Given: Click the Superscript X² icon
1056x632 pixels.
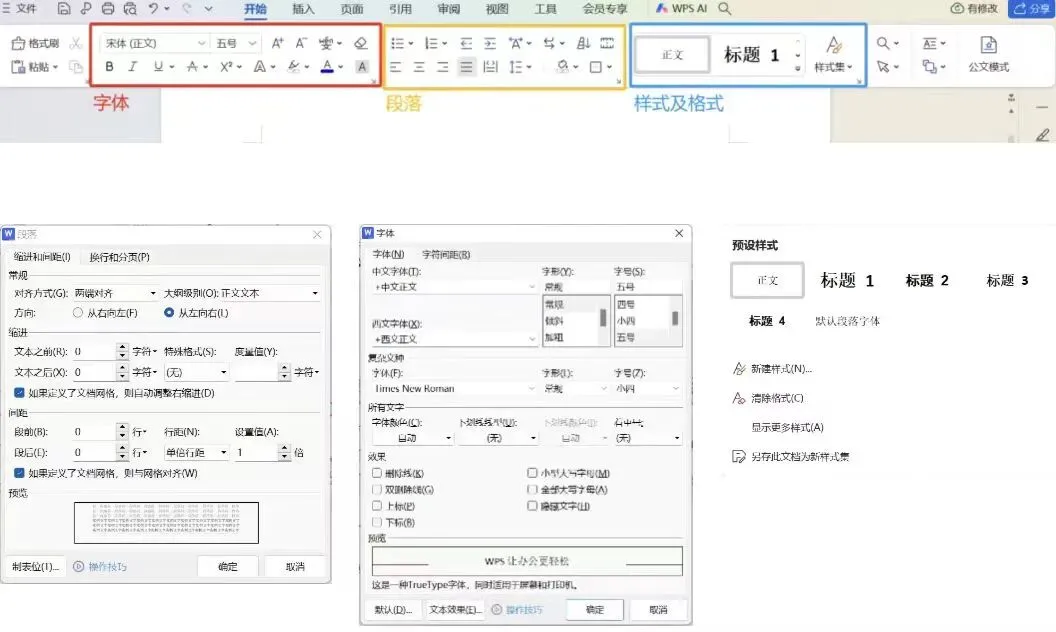Looking at the screenshot, I should point(226,67).
